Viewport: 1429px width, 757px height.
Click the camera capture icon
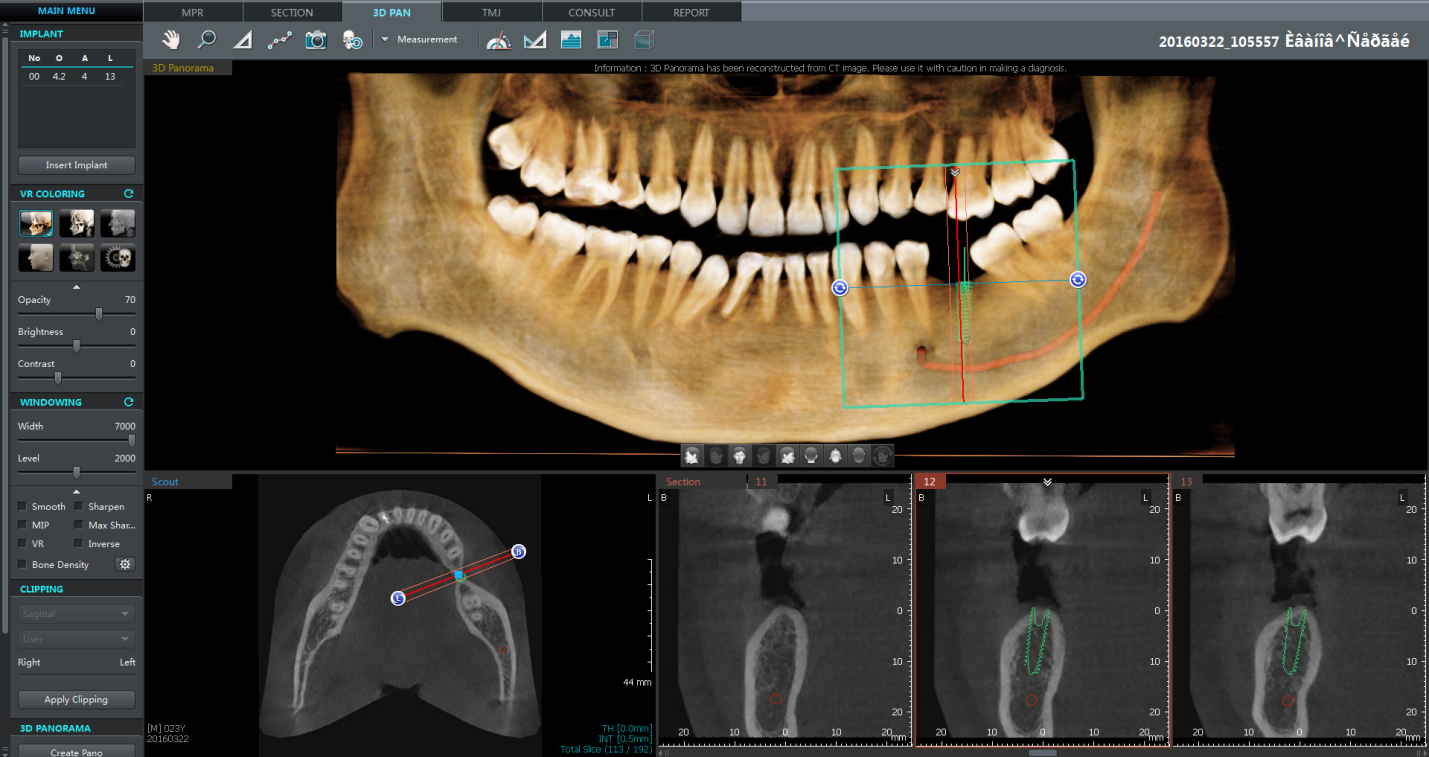(316, 40)
